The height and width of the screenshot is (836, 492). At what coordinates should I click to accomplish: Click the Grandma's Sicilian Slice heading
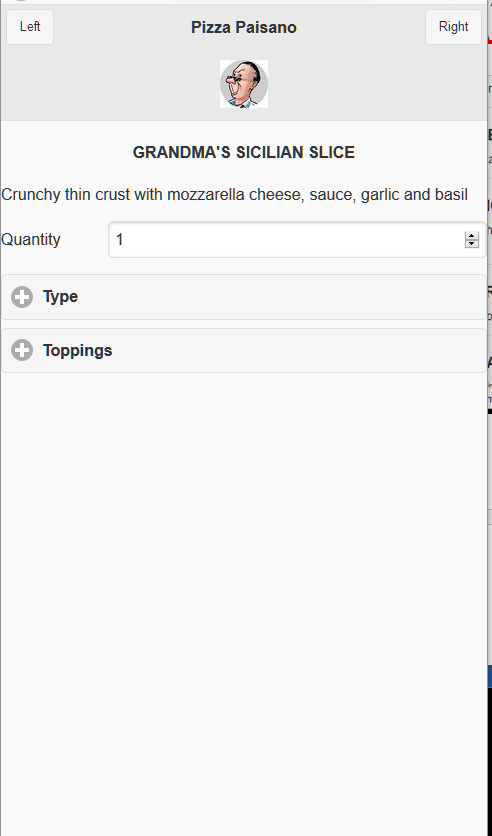[x=244, y=152]
